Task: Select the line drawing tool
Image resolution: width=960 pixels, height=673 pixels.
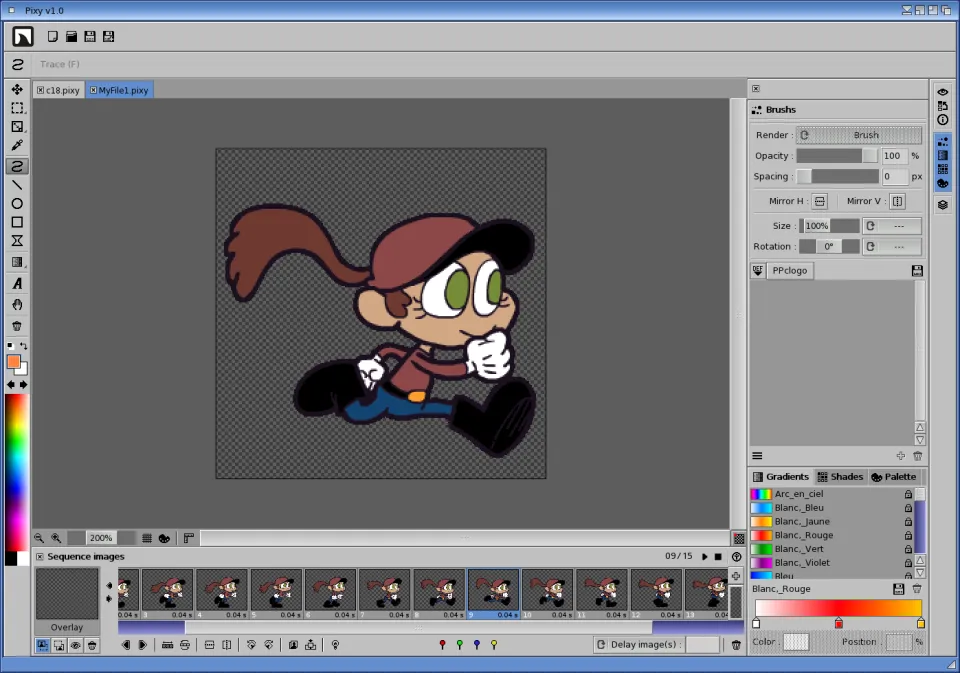Action: (x=17, y=185)
